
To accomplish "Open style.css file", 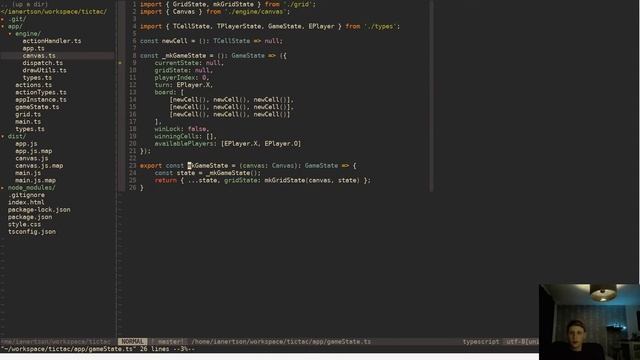I will tap(24, 224).
